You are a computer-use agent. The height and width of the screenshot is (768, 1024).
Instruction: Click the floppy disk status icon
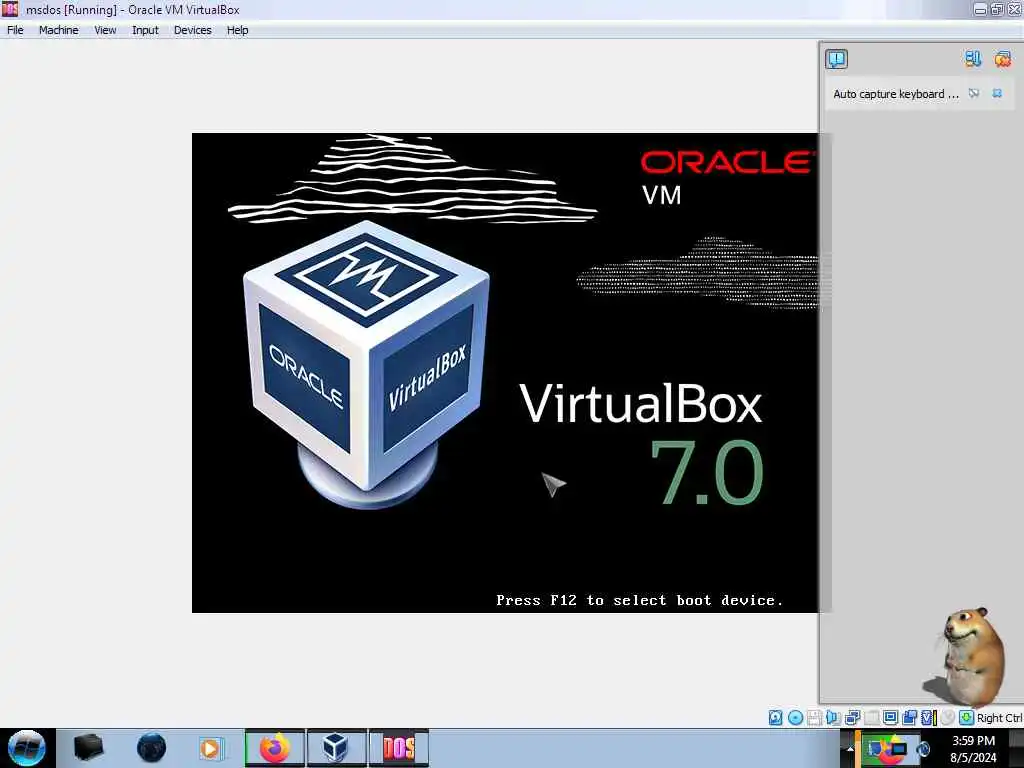tap(814, 718)
